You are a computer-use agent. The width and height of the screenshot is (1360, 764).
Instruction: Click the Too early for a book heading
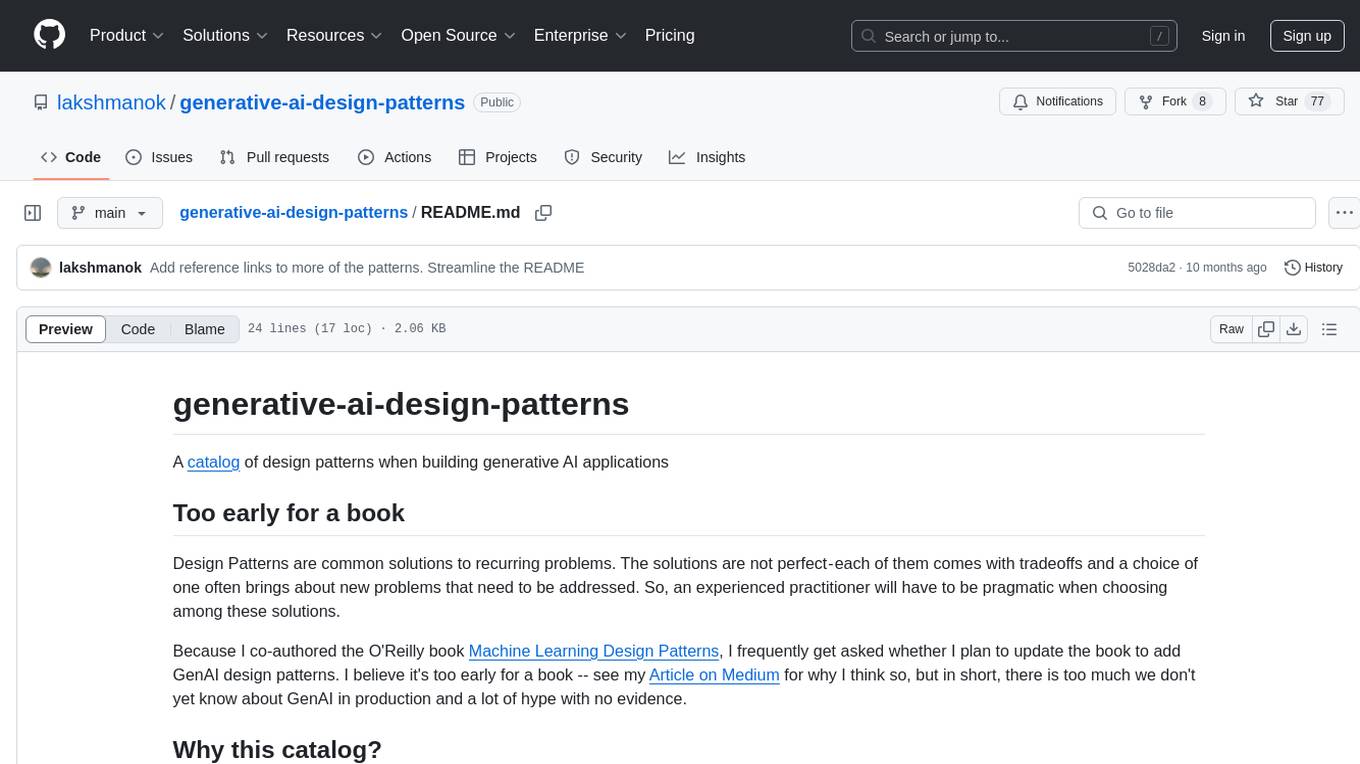[x=289, y=513]
